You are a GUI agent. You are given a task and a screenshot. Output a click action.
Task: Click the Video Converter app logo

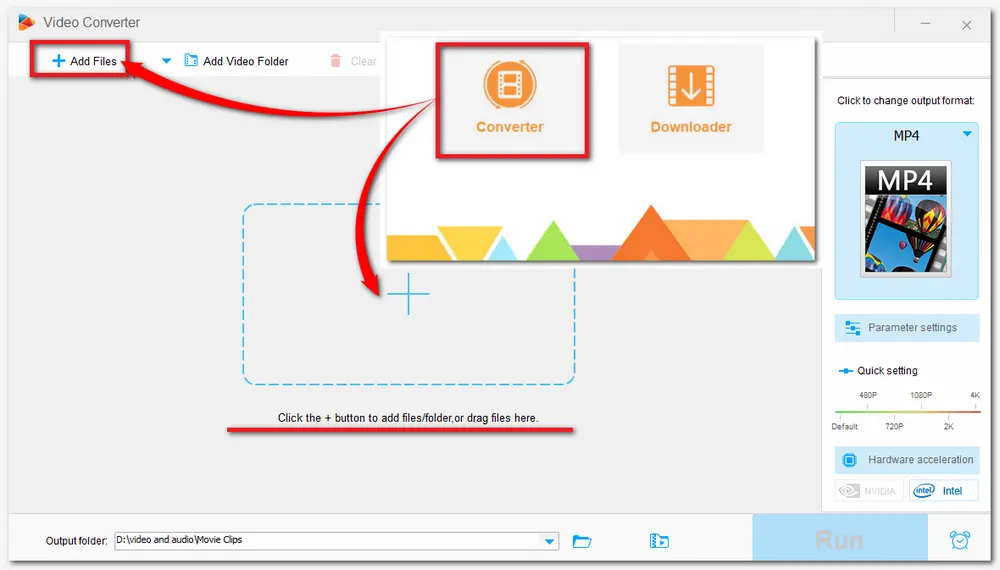pyautogui.click(x=26, y=22)
